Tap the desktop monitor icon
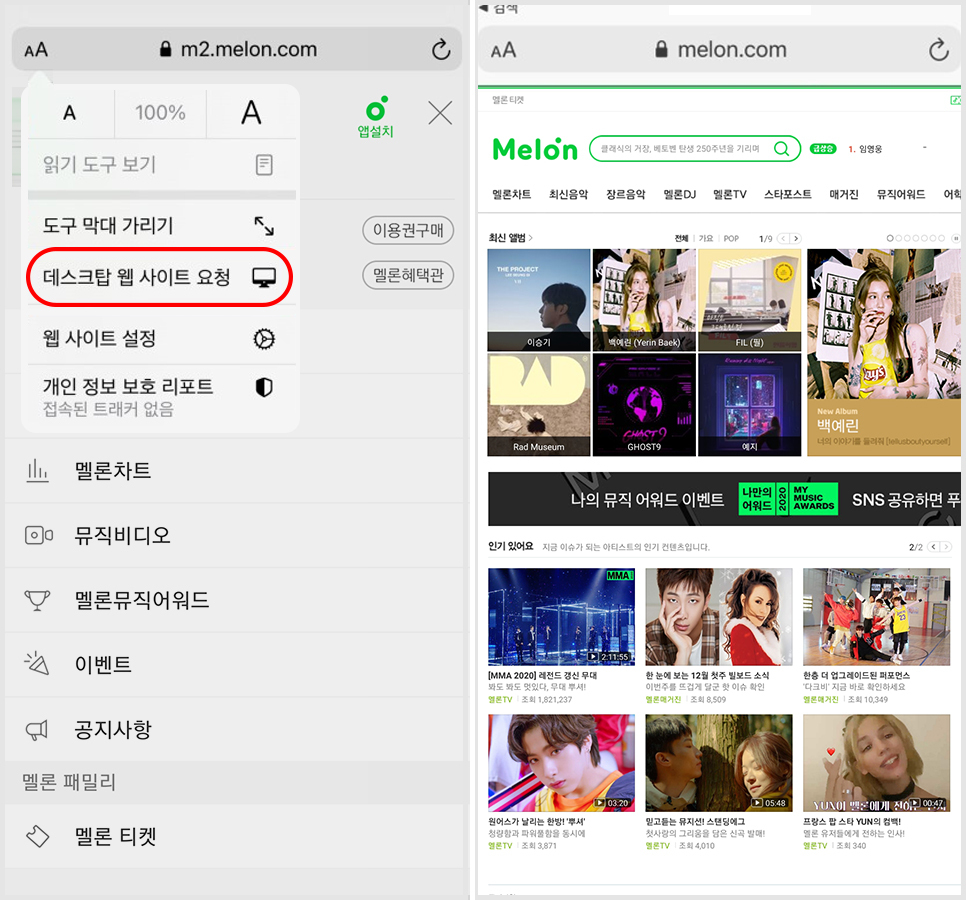Viewport: 966px width, 900px height. coord(264,278)
